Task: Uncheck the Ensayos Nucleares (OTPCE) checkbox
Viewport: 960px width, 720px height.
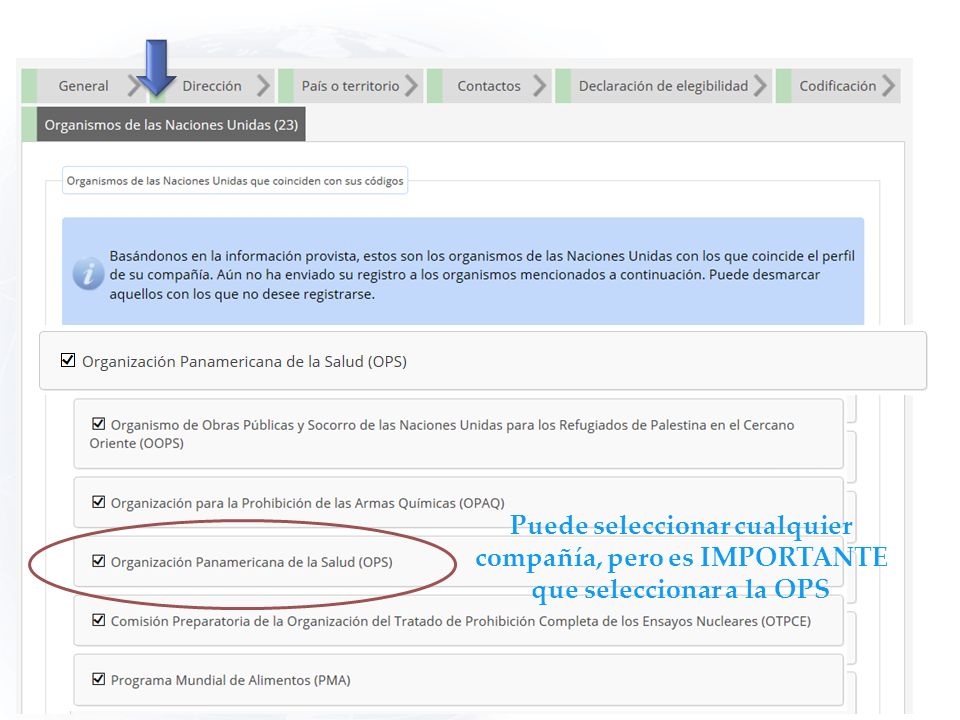Action: tap(98, 620)
